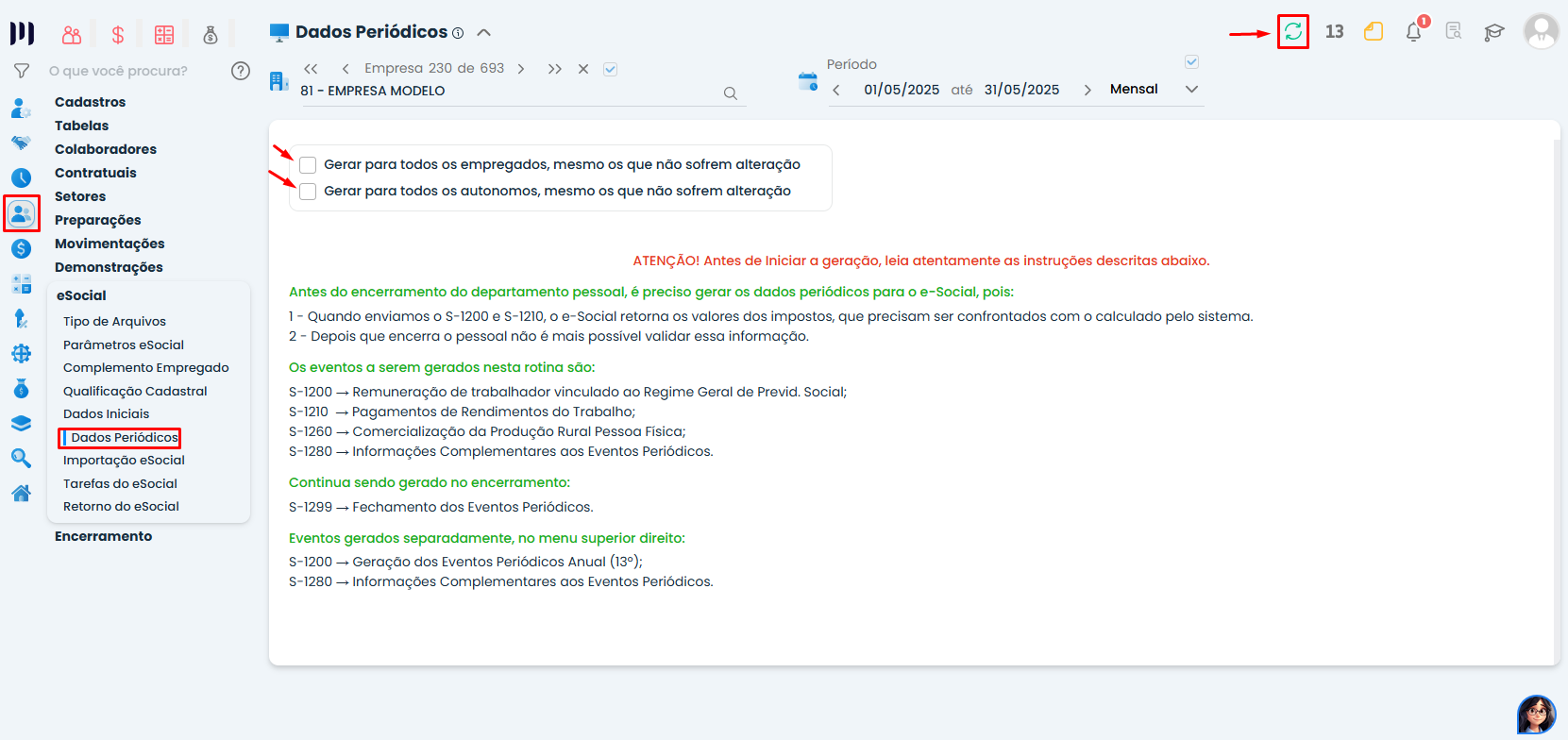
Task: Open the red dollar sign module
Action: [118, 35]
